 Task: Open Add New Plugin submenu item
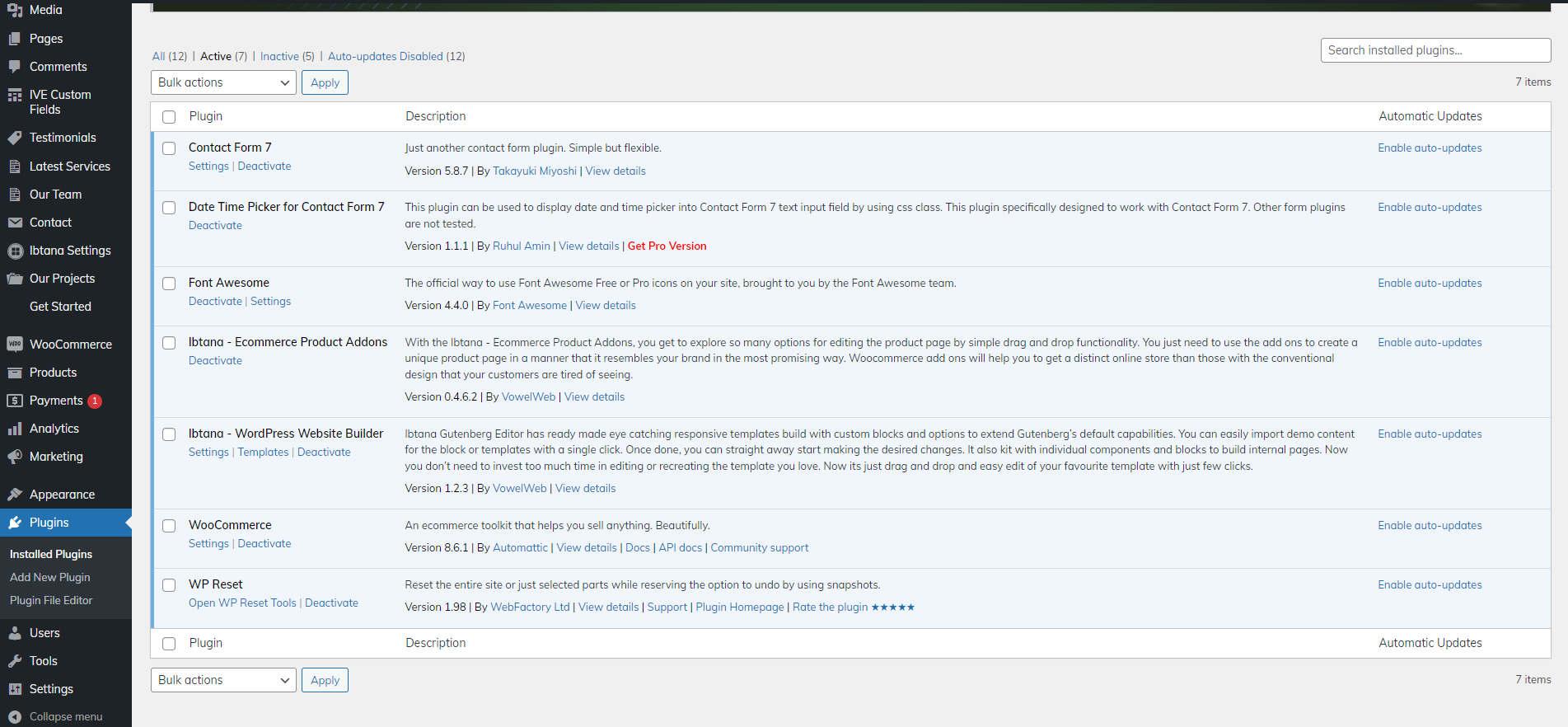click(50, 577)
